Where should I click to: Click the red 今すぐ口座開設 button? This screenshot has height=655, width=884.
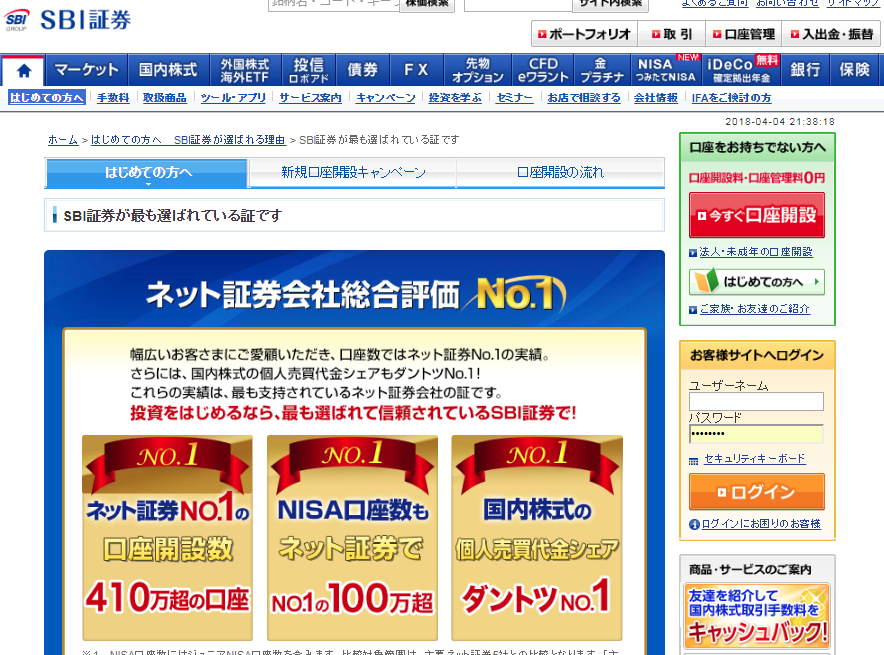tap(757, 215)
